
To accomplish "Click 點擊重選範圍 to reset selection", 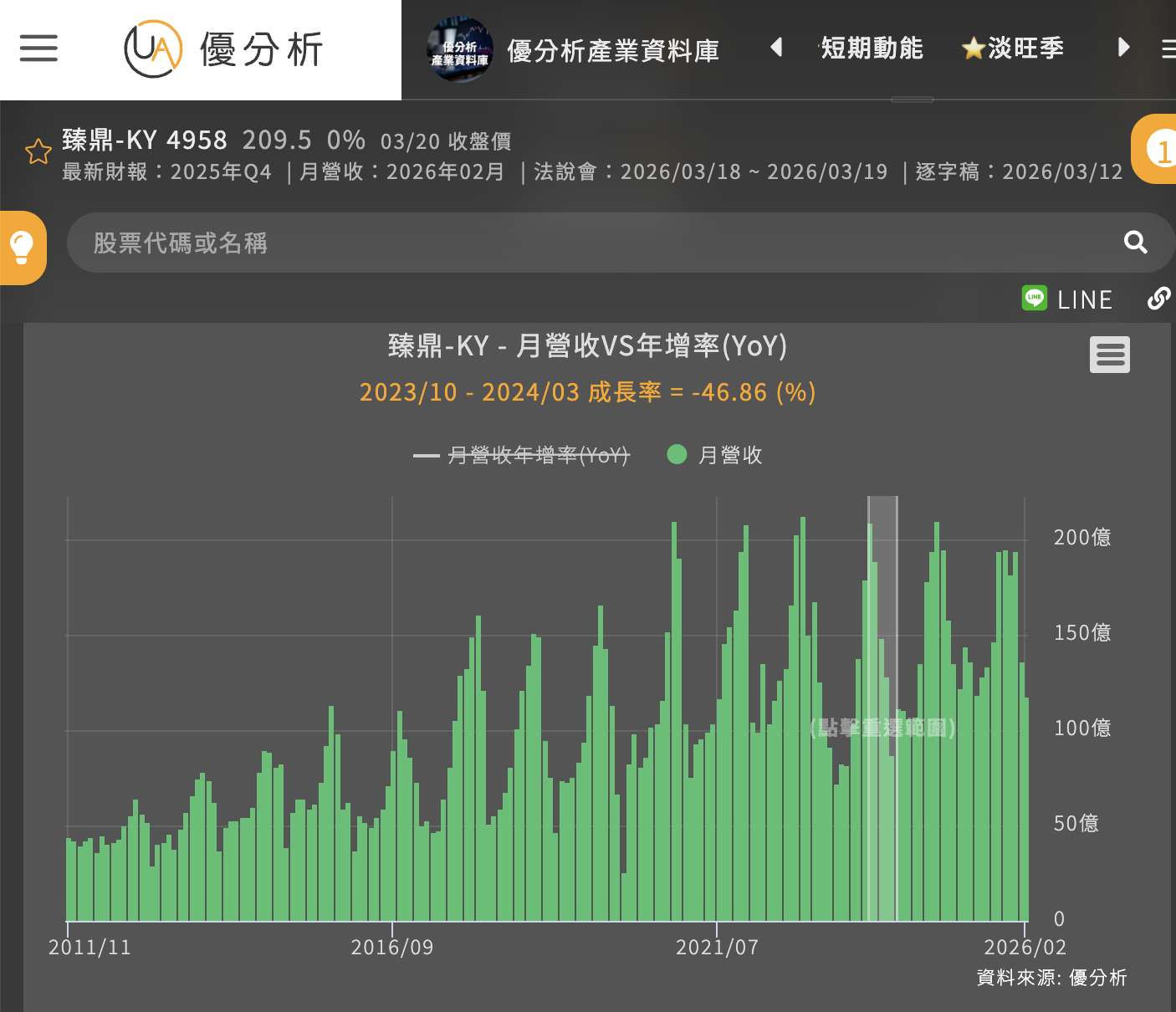I will (882, 728).
